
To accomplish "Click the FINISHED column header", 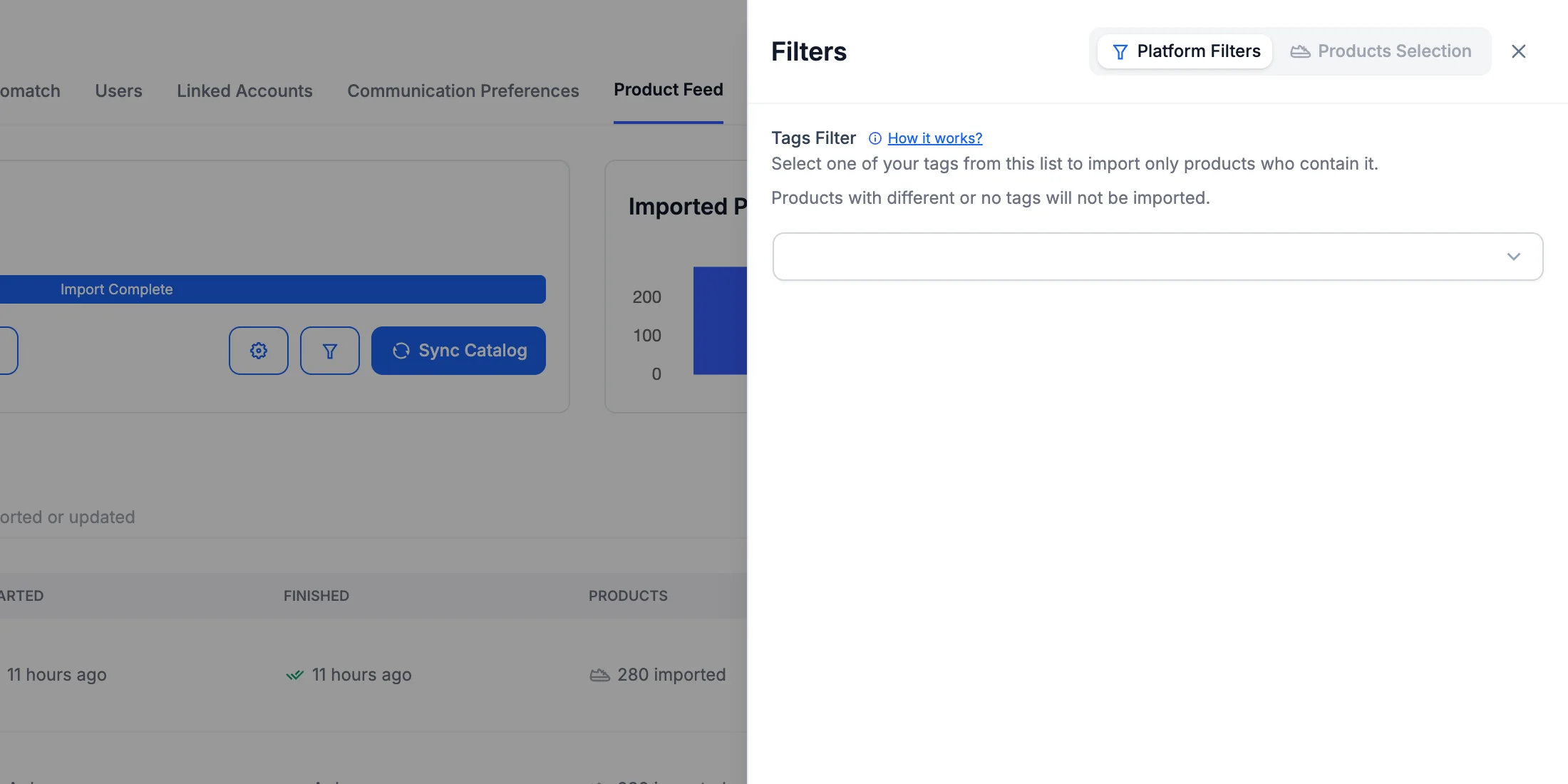I will [x=316, y=596].
